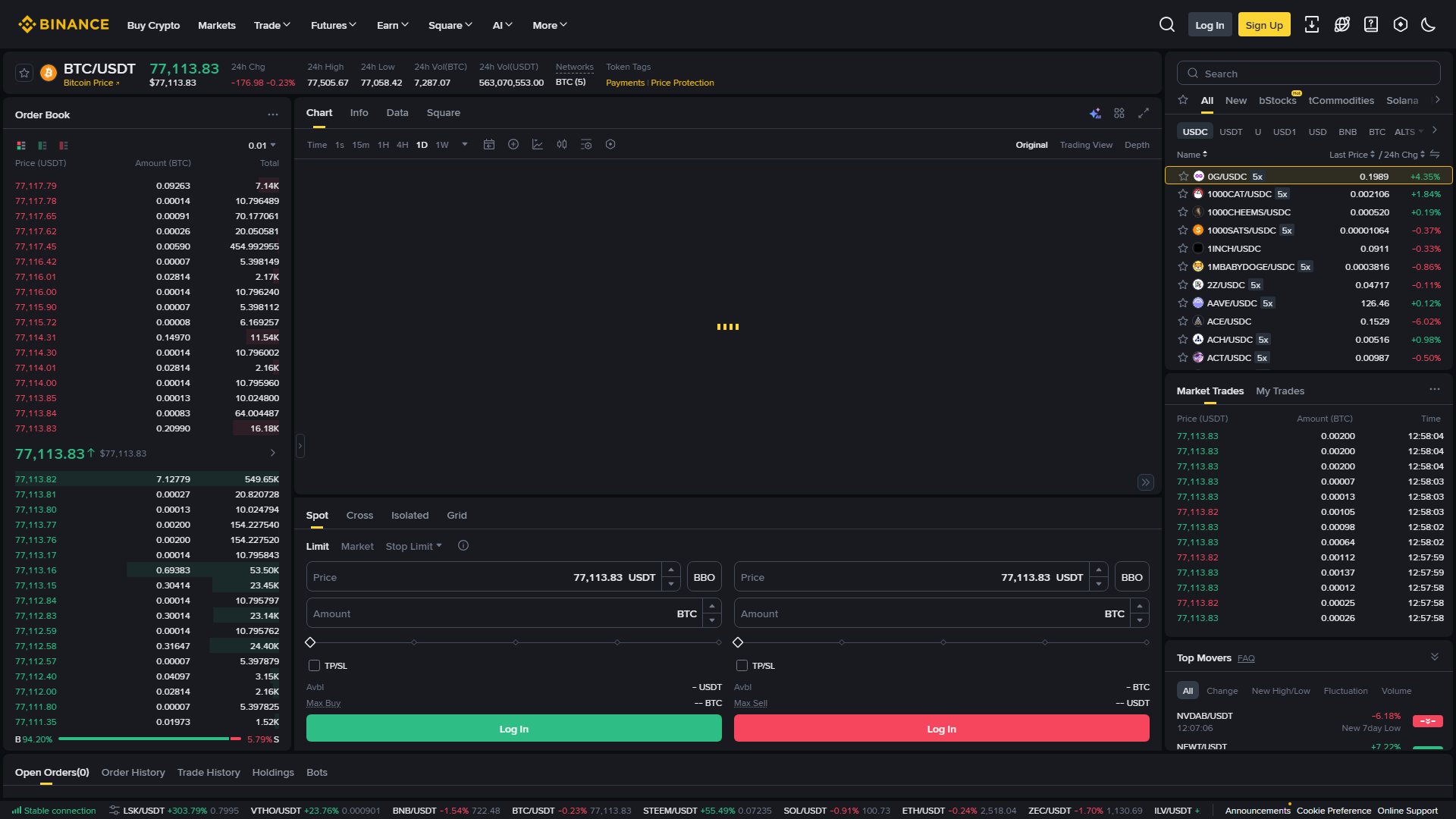Screen dimensions: 1456x819
Task: Click the candlestick chart type icon
Action: point(562,144)
